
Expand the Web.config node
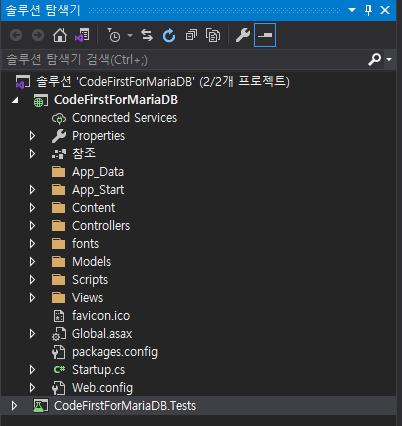[x=32, y=388]
